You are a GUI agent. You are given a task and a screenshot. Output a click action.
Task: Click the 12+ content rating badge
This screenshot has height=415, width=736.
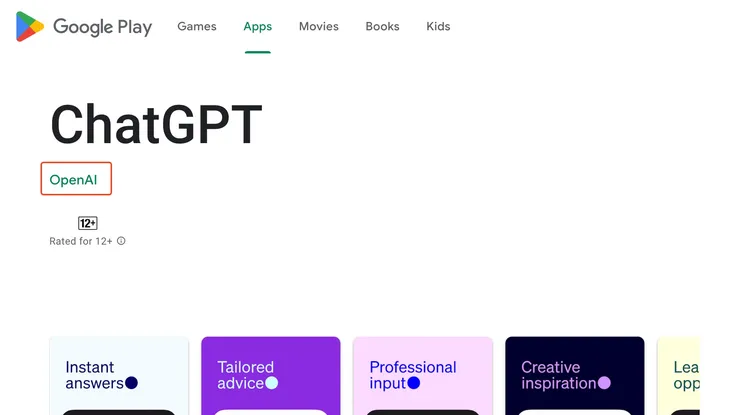pyautogui.click(x=88, y=223)
